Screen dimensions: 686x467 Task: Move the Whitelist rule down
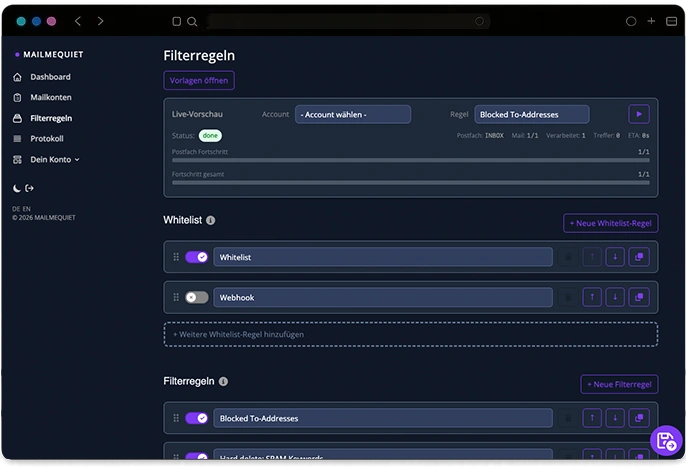[x=615, y=257]
